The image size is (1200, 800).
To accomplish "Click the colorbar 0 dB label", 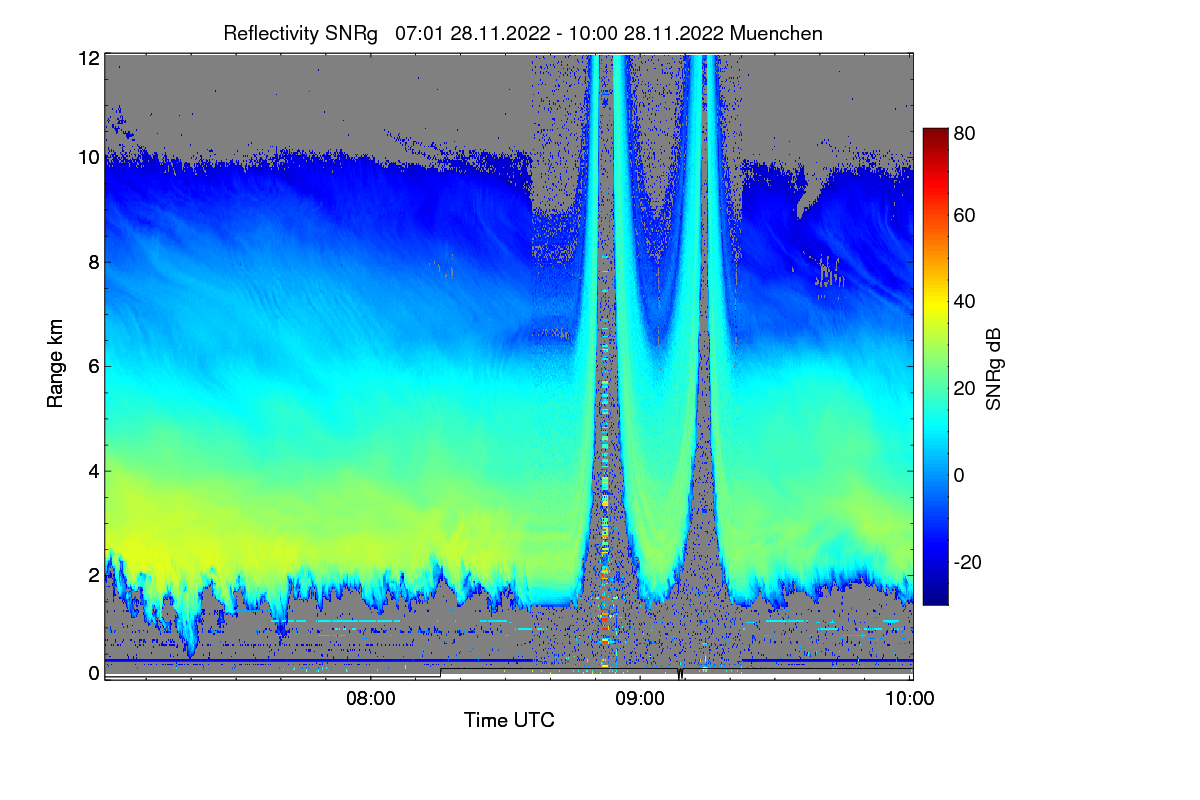I will 960,476.
